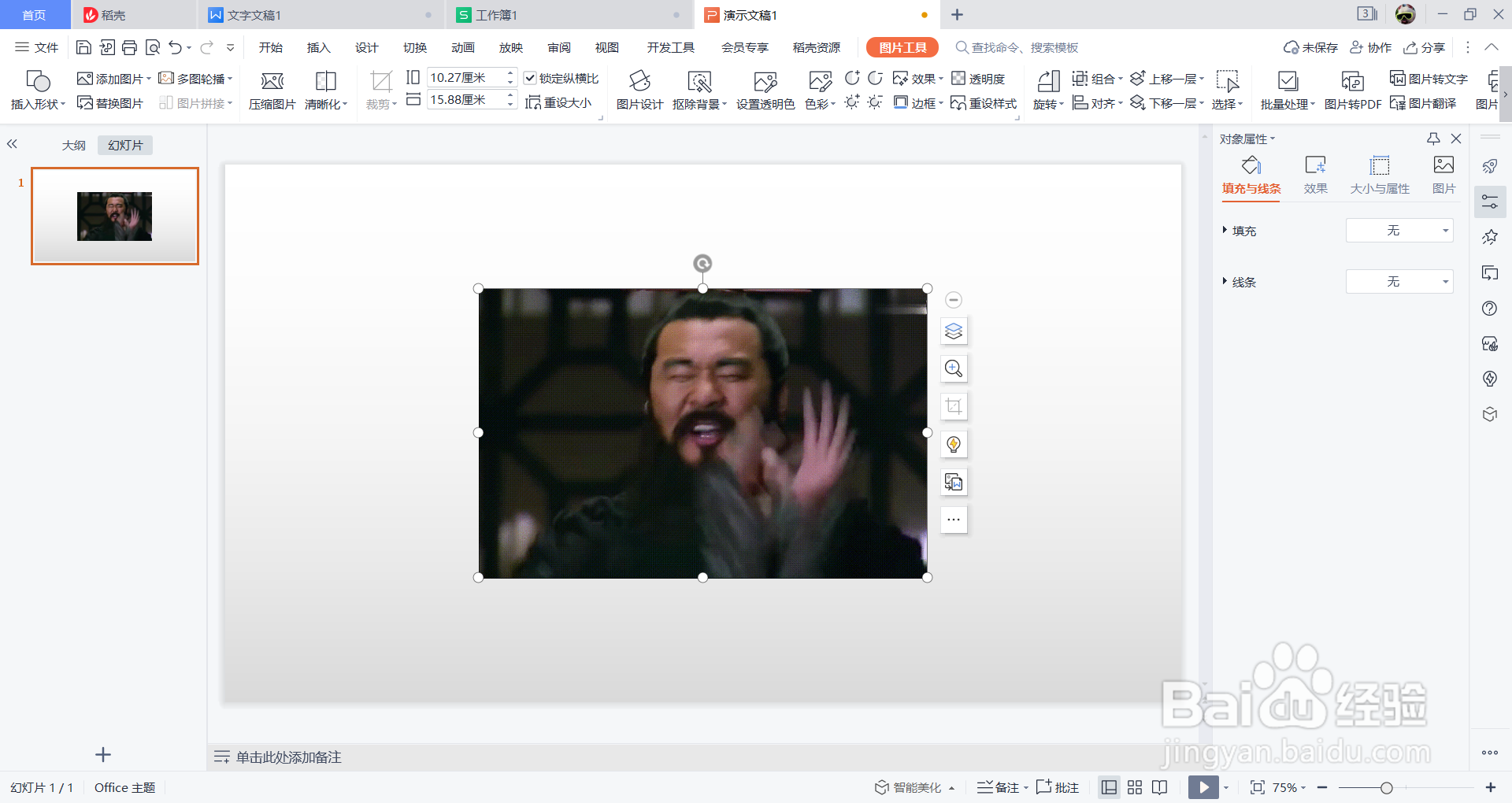Screen dimensions: 1512x803
Task: Click the rotate handle above the image
Action: (702, 263)
